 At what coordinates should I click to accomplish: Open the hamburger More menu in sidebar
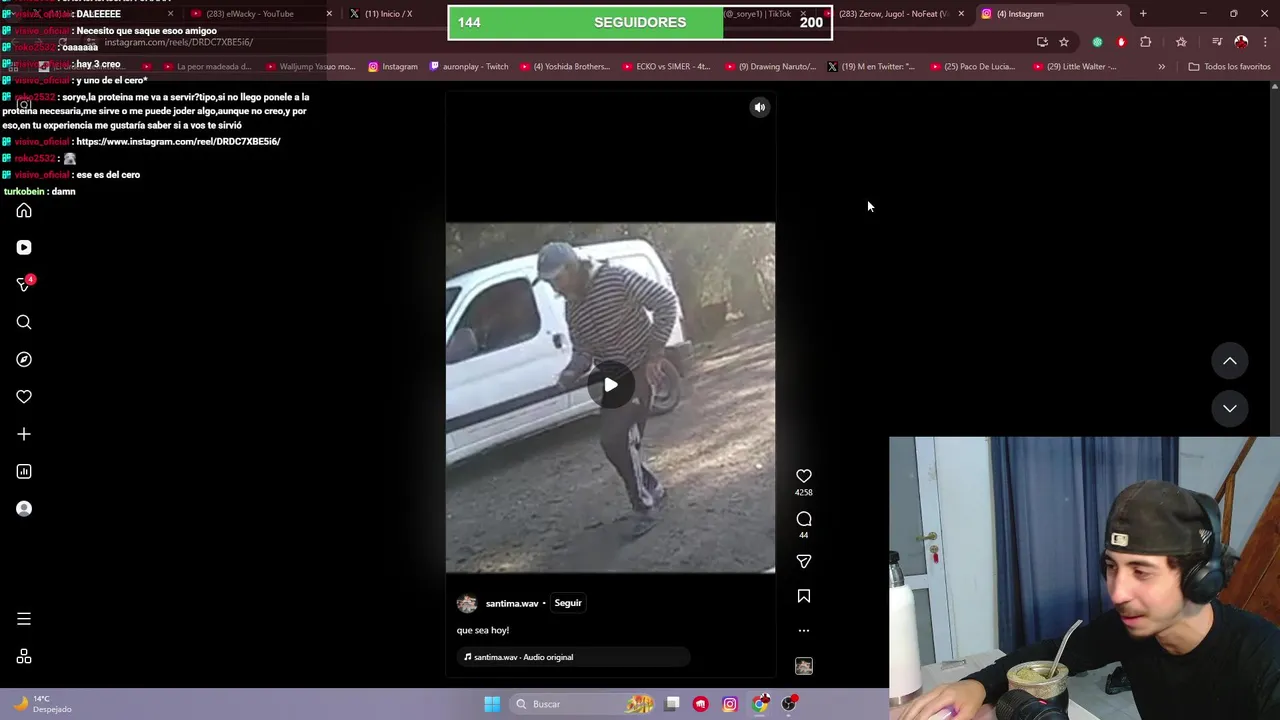24,619
